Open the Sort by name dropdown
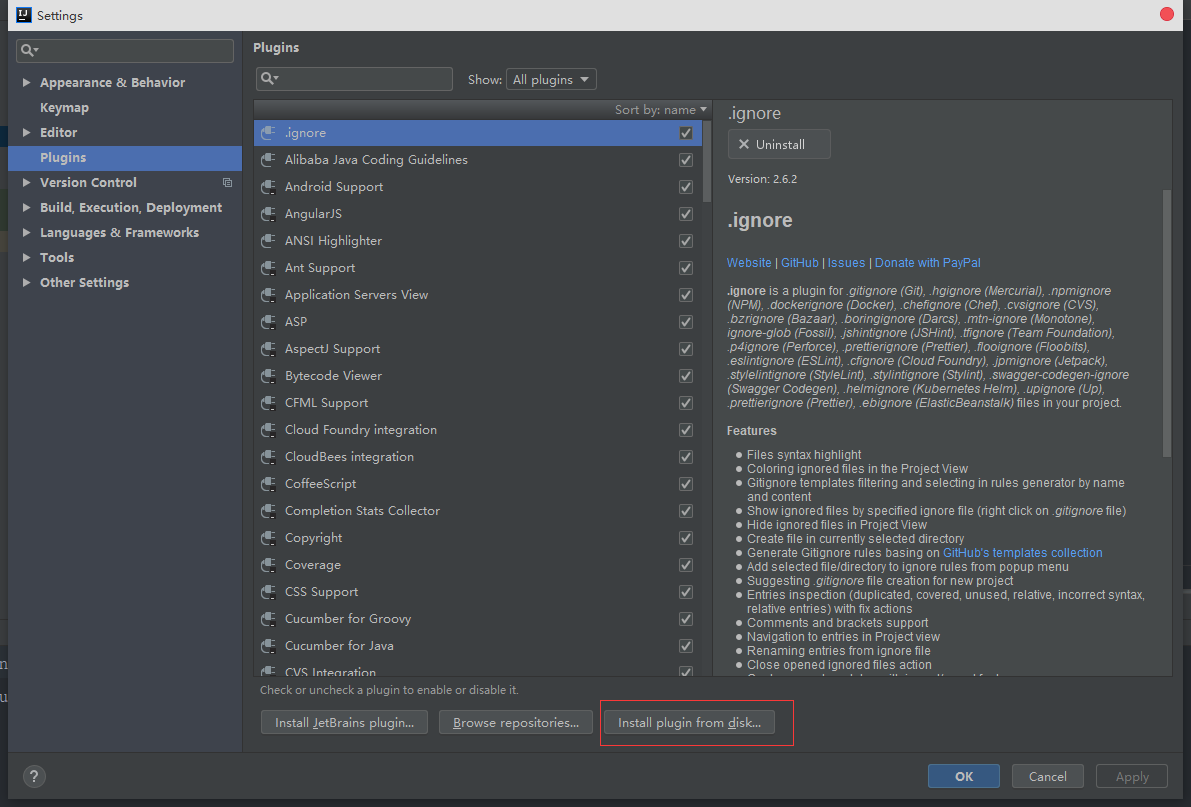The width and height of the screenshot is (1191, 807). pyautogui.click(x=661, y=109)
